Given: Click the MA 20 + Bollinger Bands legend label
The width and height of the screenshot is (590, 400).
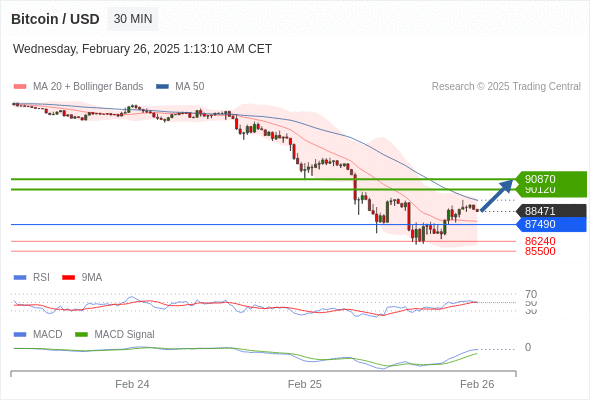Looking at the screenshot, I should click(88, 87).
